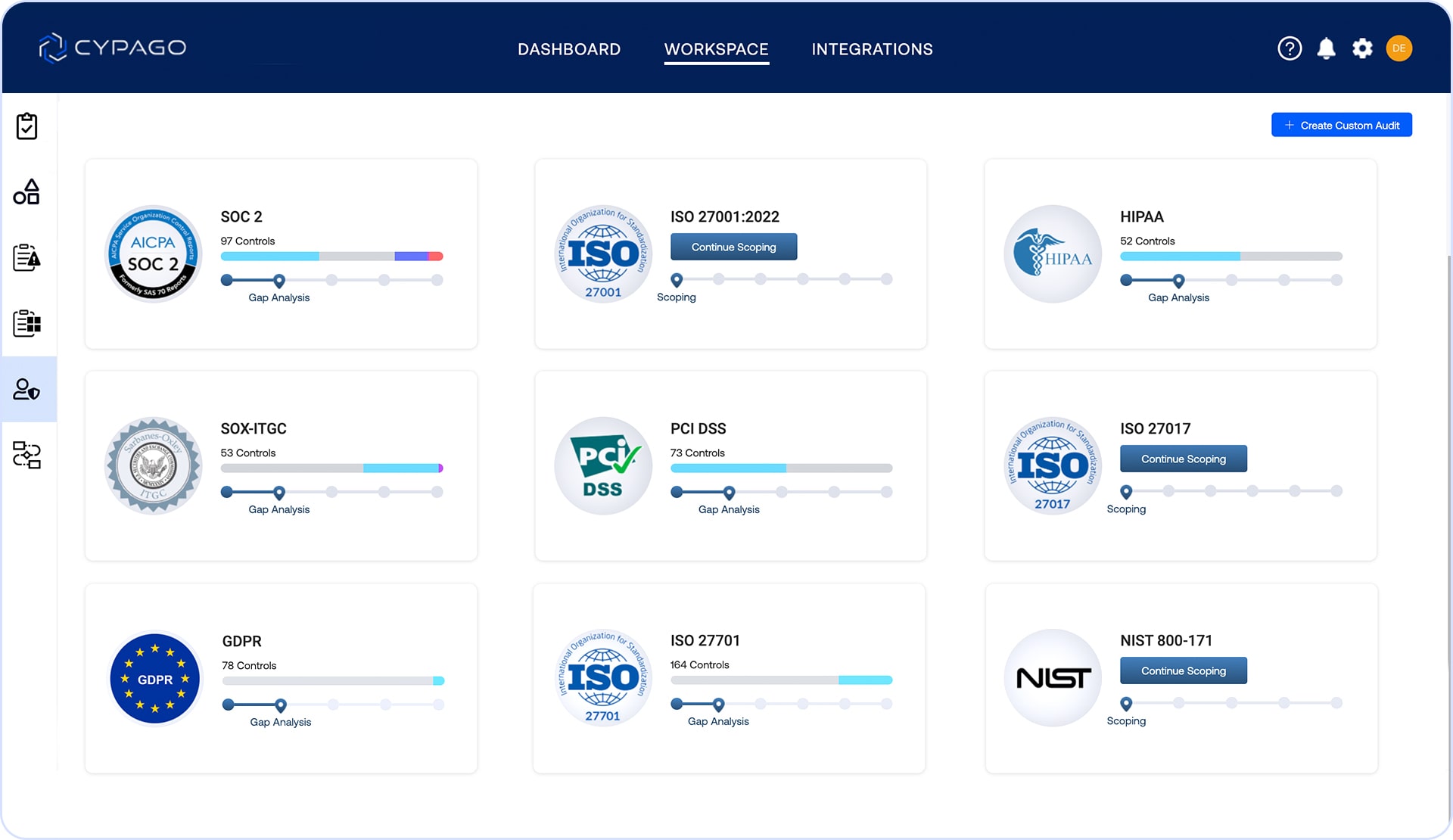Click the Cypago logo

112,48
